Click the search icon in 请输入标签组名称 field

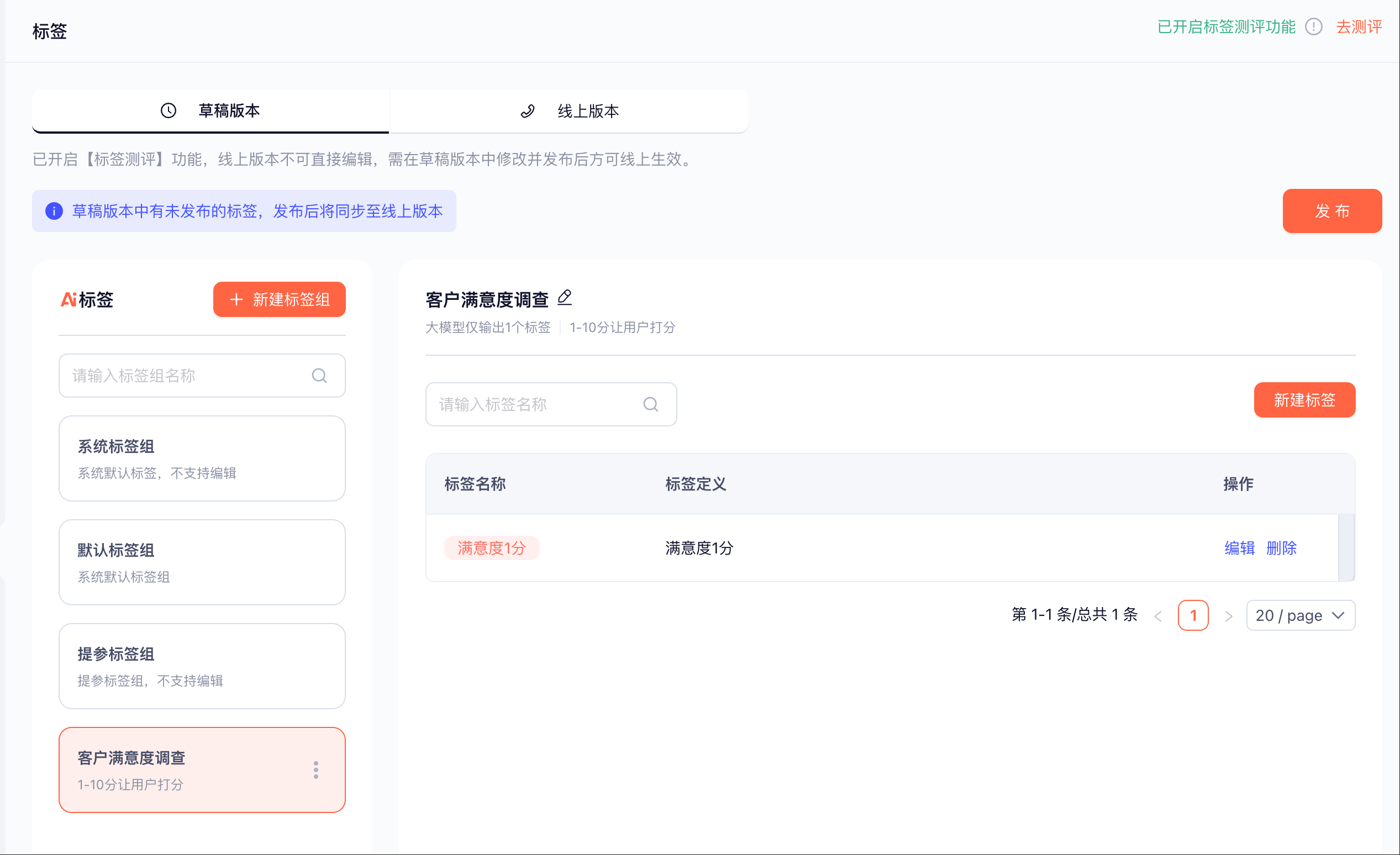[319, 376]
